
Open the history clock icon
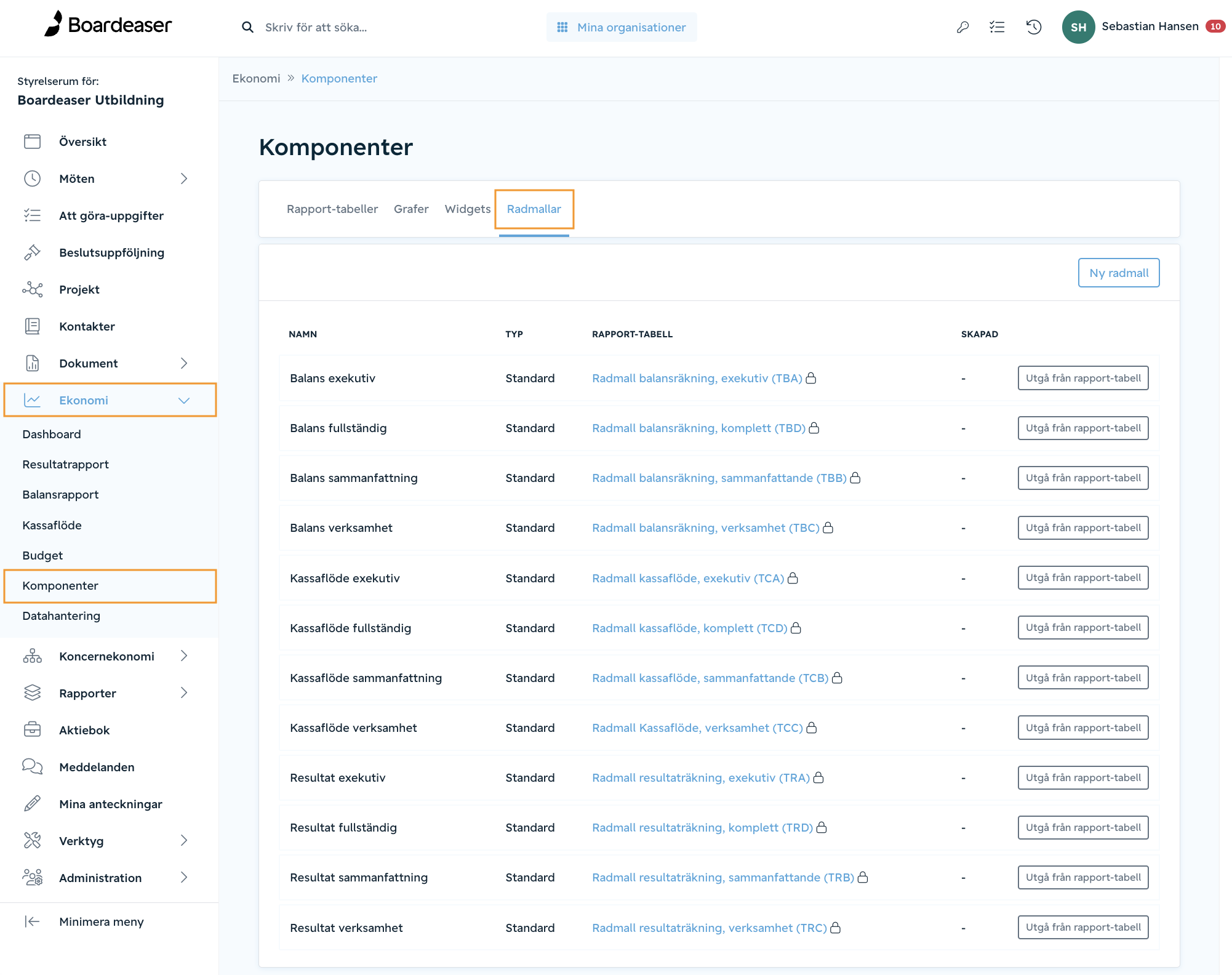click(x=1034, y=27)
